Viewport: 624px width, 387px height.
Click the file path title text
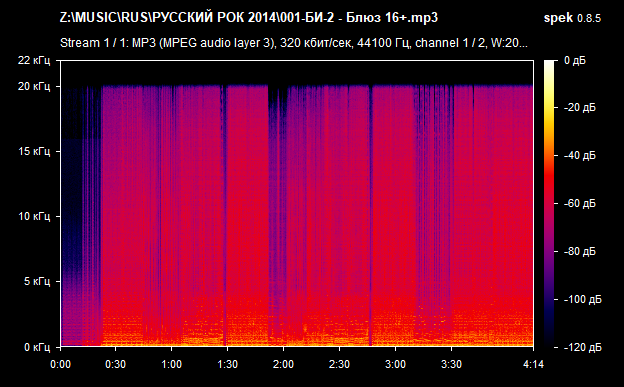pos(249,18)
